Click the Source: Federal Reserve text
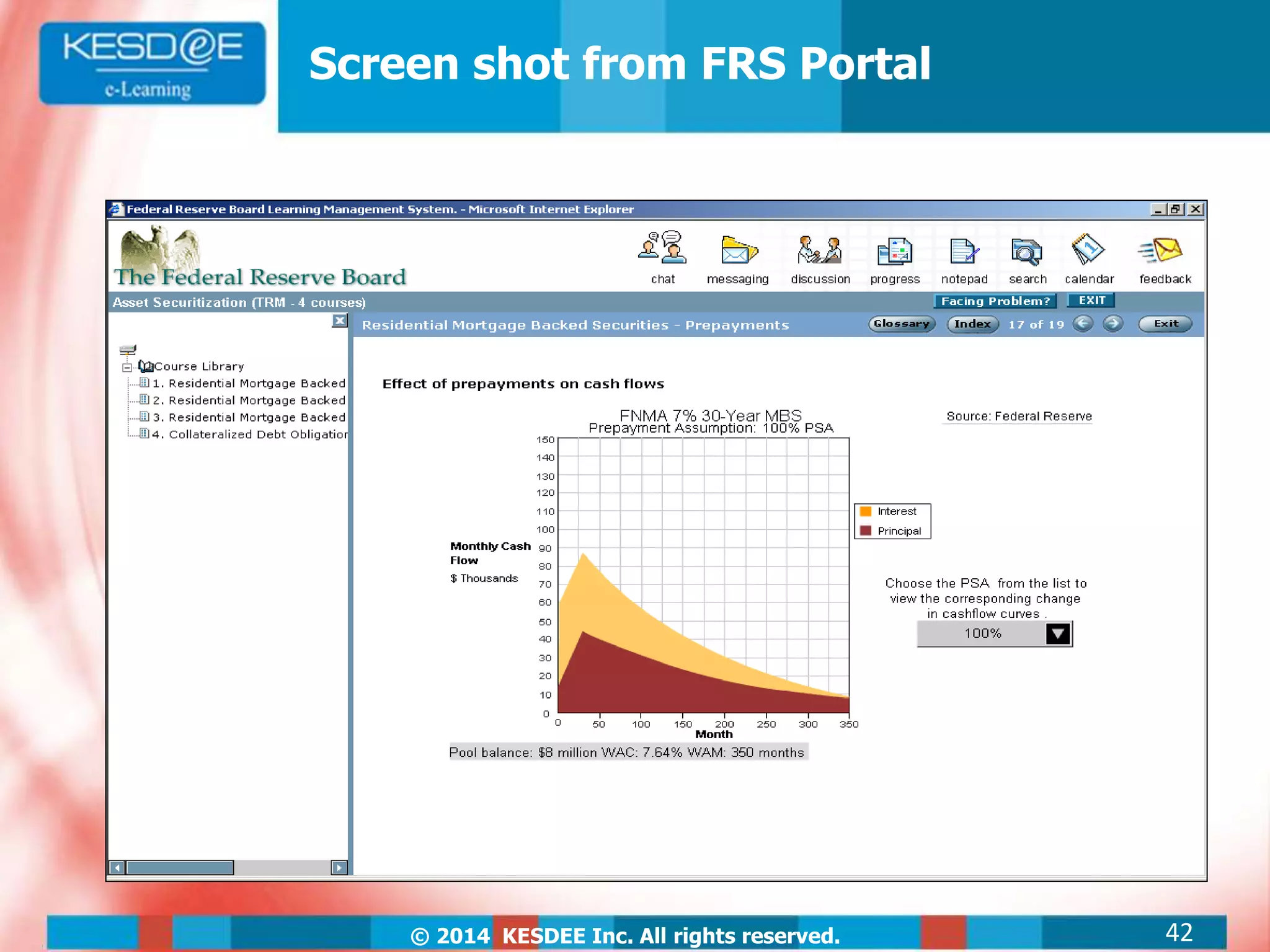The height and width of the screenshot is (952, 1270). (1019, 416)
